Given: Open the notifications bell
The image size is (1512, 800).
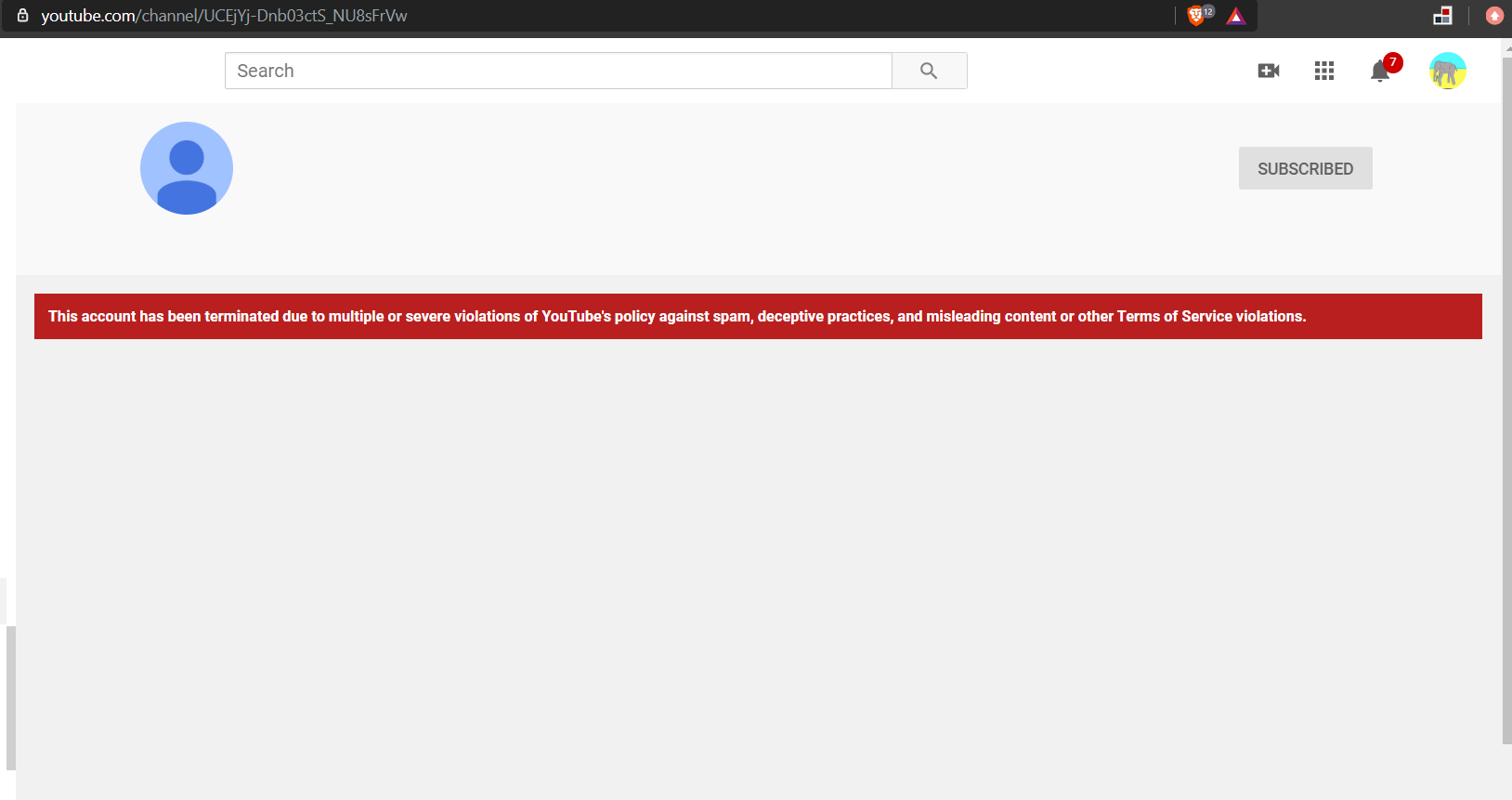Looking at the screenshot, I should (x=1380, y=71).
